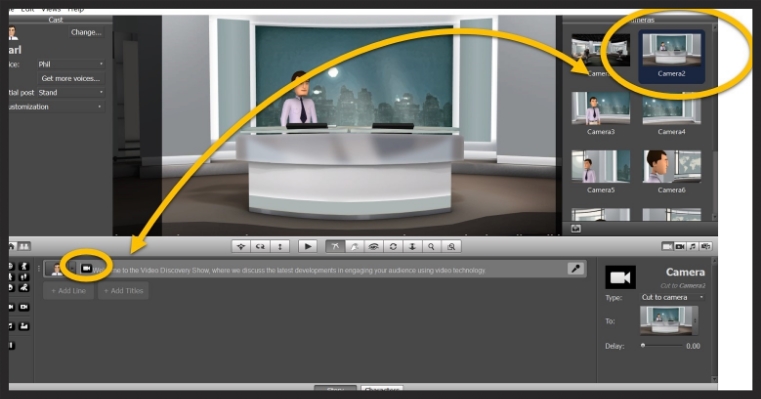Click the Play button in the toolbar
This screenshot has height=399, width=761.
coord(308,247)
